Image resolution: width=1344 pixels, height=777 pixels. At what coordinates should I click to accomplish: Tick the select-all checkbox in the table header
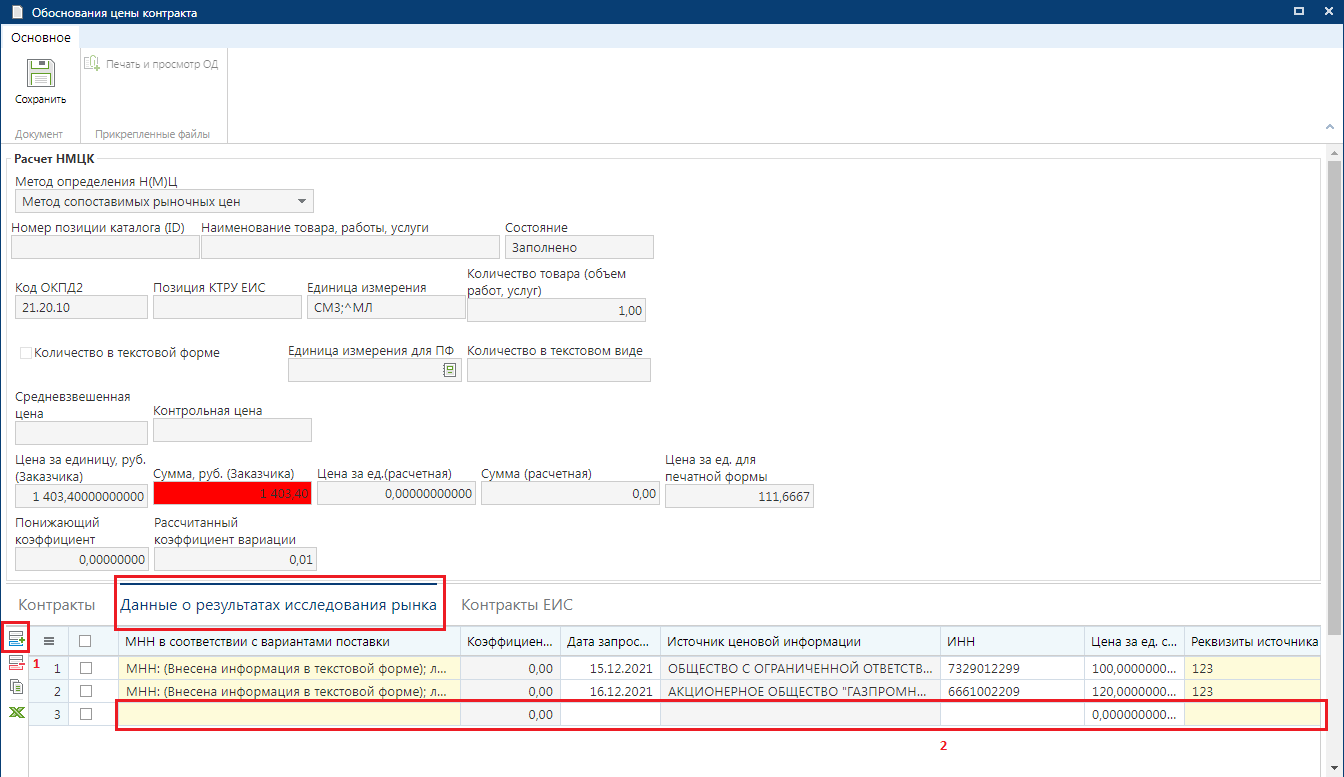pos(86,641)
